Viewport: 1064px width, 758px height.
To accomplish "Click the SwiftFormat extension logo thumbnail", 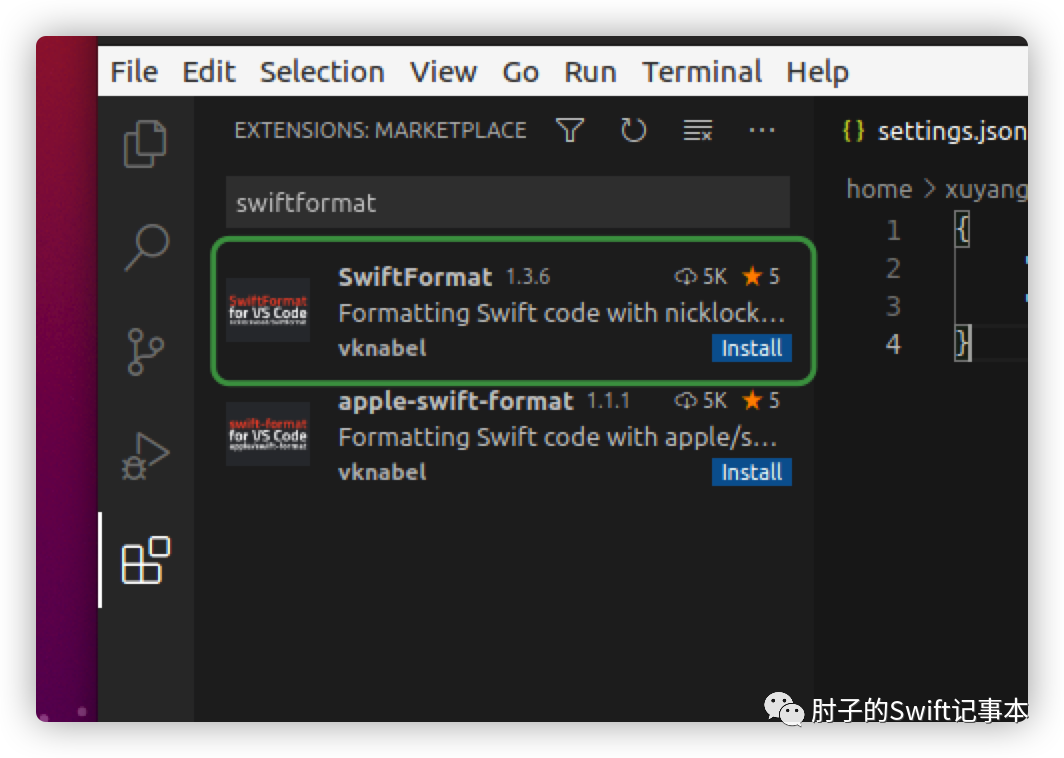I will tap(268, 309).
